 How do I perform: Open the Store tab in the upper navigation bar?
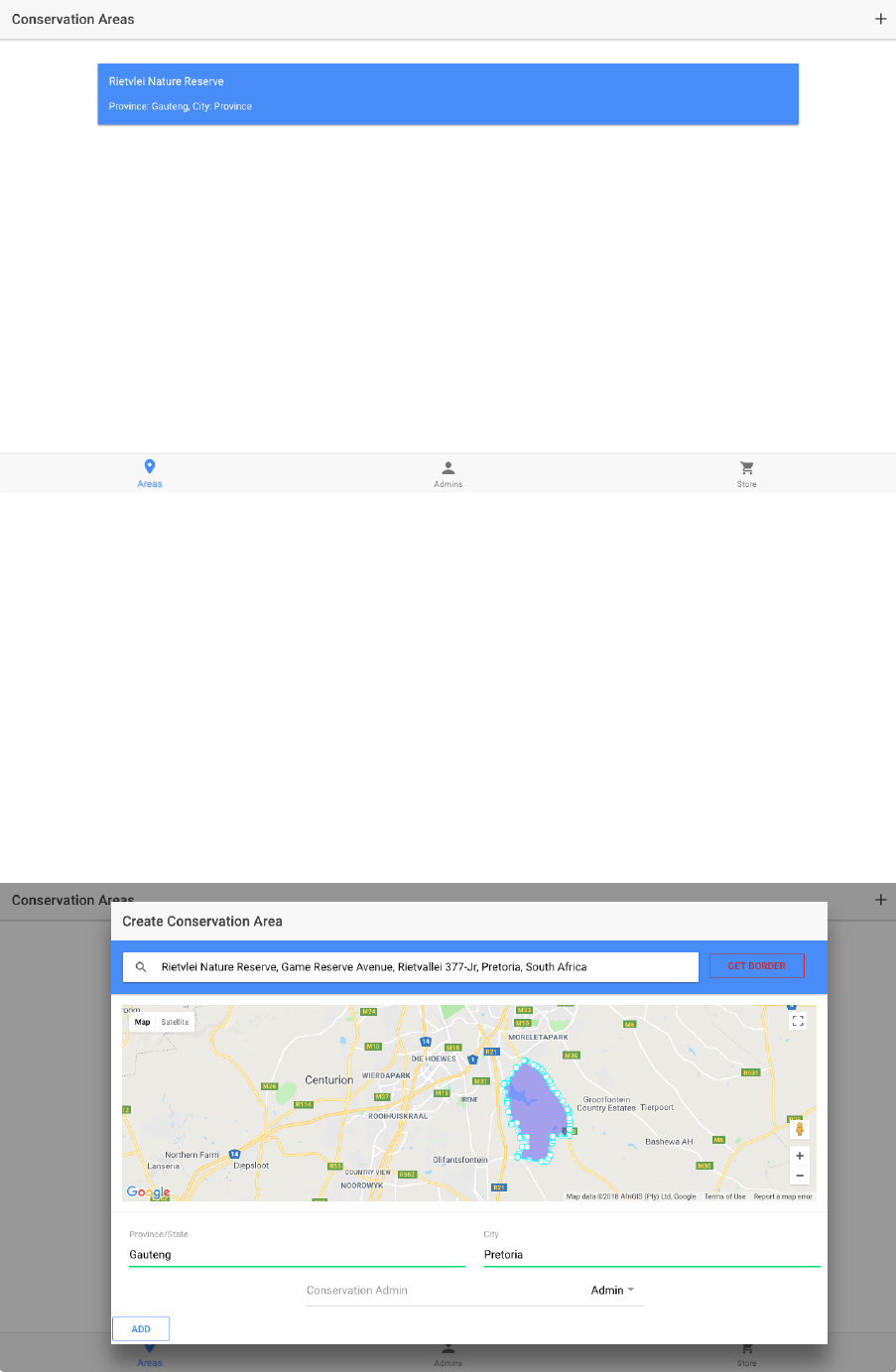click(x=747, y=473)
